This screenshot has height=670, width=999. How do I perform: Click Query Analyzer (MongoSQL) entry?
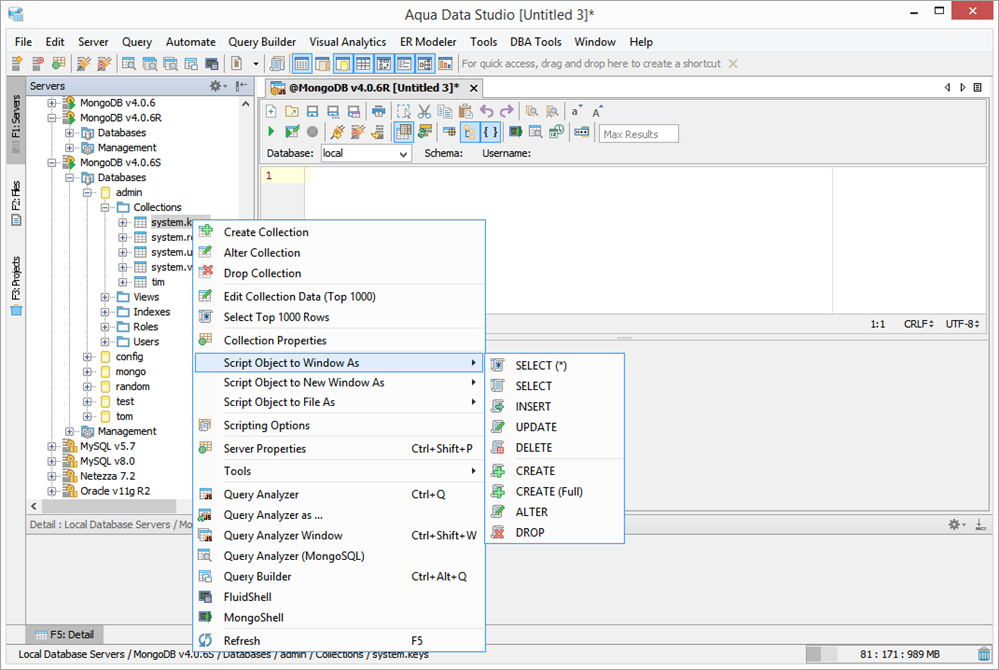click(339, 556)
